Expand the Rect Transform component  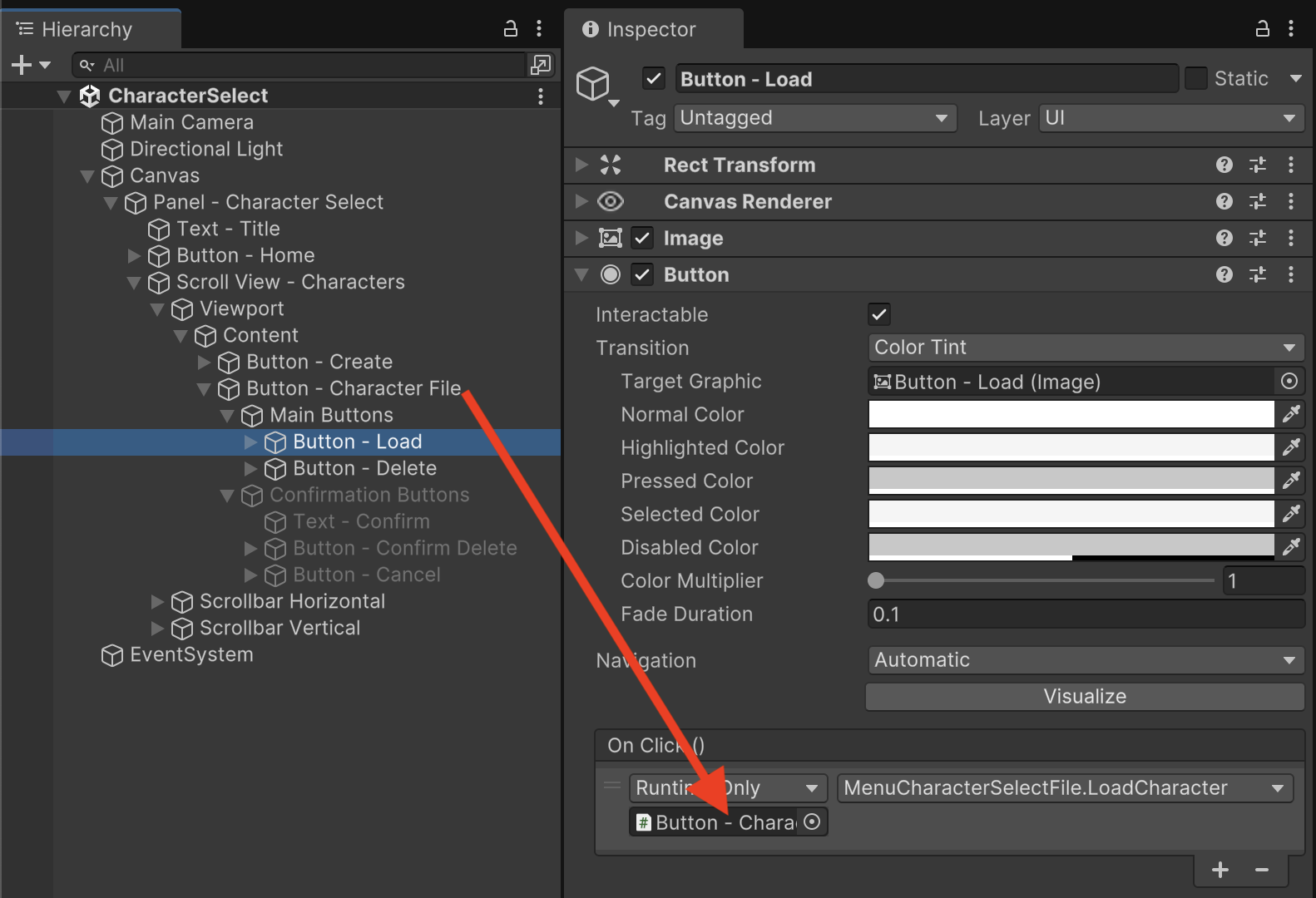(x=581, y=165)
